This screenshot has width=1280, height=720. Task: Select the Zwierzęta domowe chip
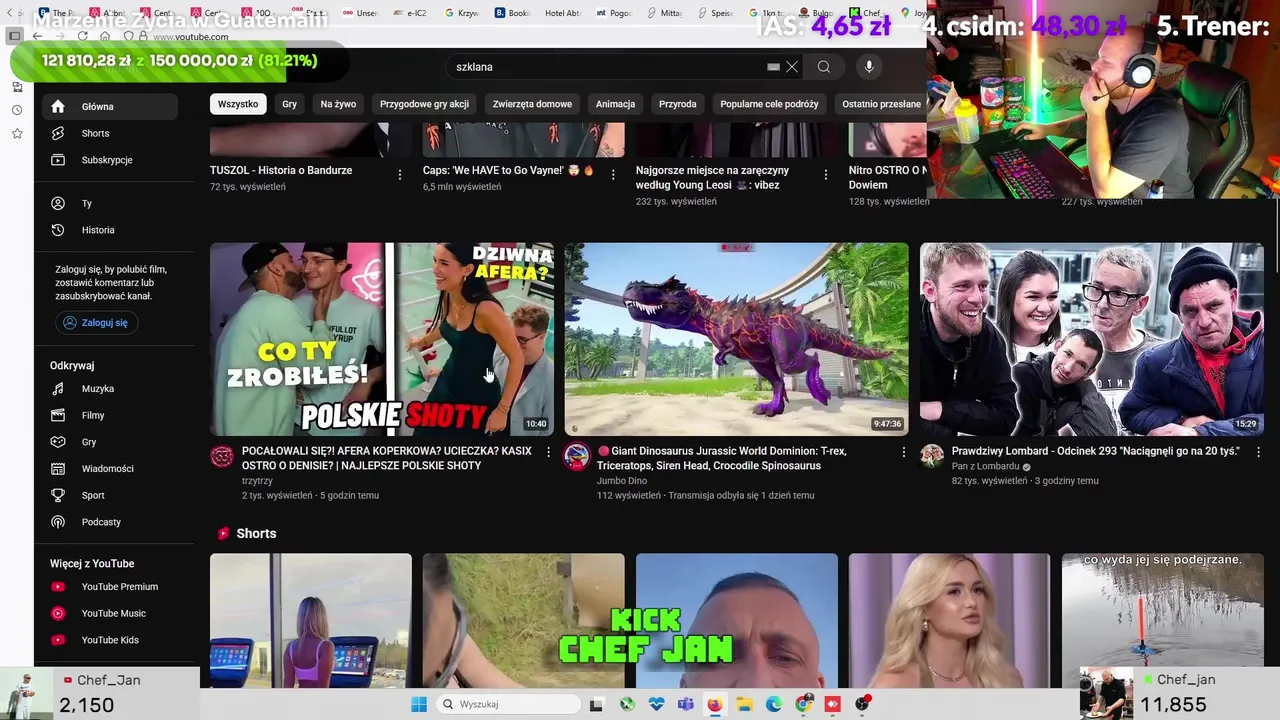pos(532,104)
